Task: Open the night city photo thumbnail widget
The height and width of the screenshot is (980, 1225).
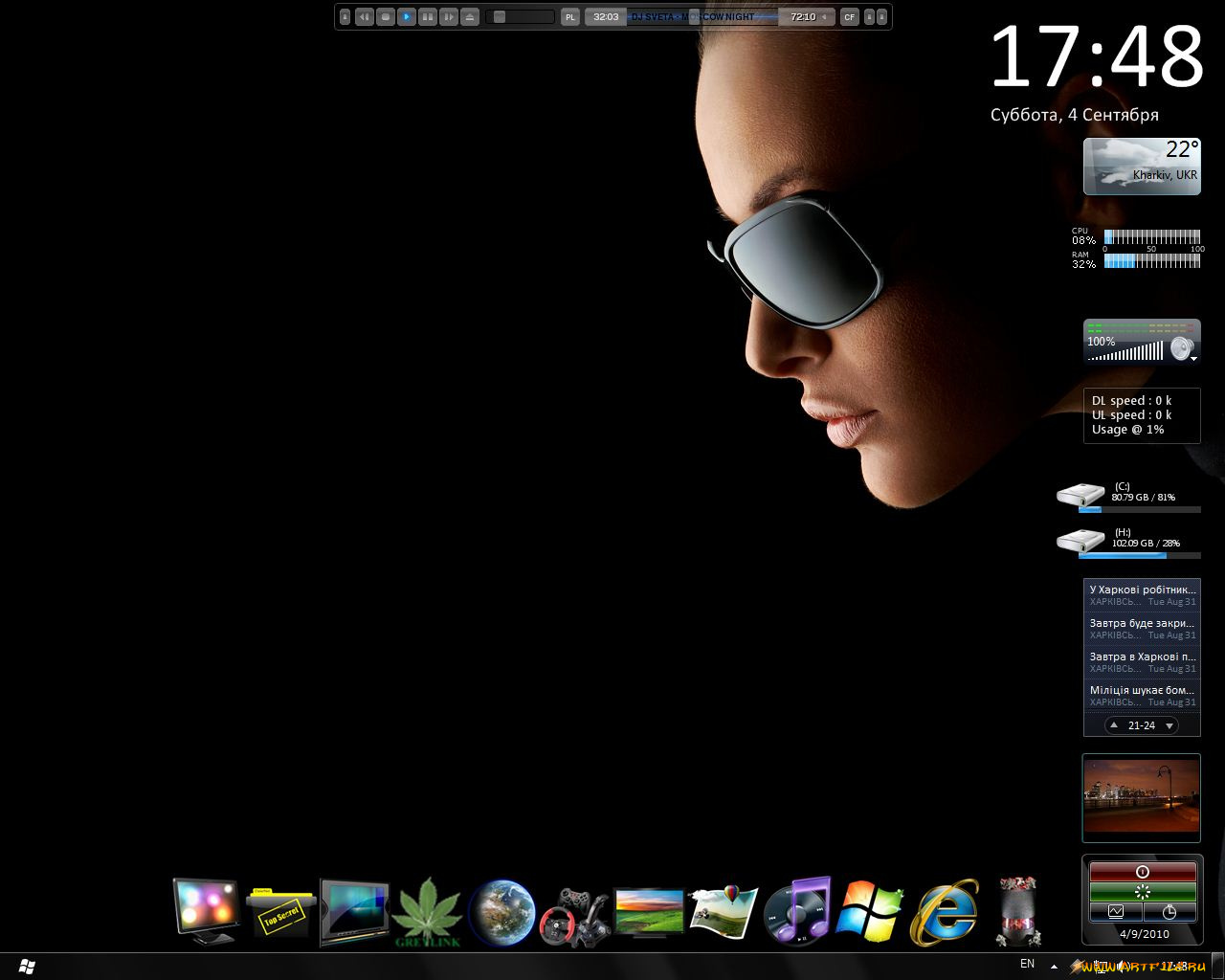Action: point(1141,797)
